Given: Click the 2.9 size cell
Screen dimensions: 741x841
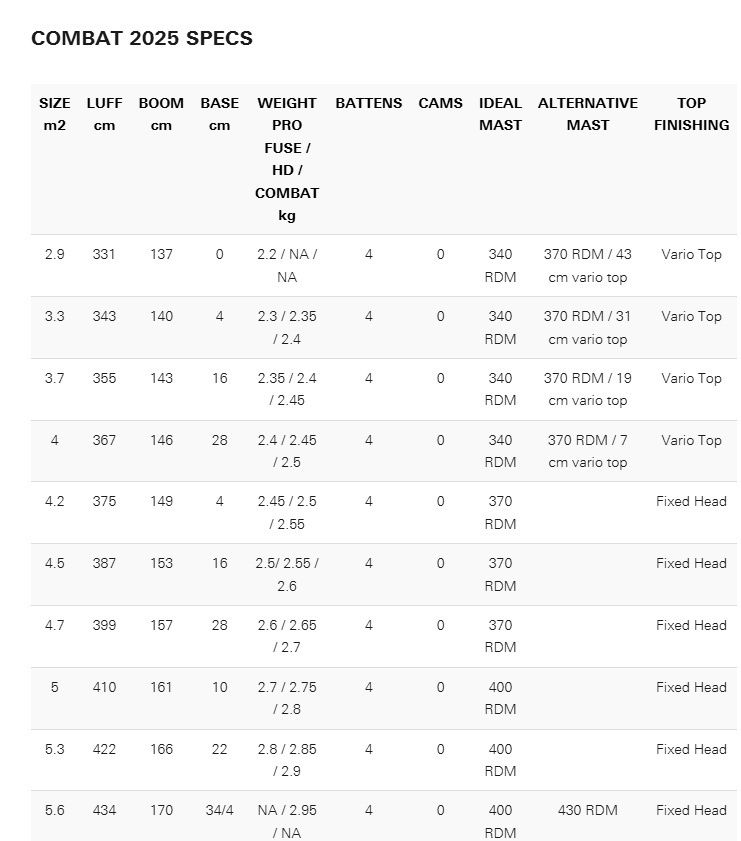Looking at the screenshot, I should pyautogui.click(x=55, y=254).
